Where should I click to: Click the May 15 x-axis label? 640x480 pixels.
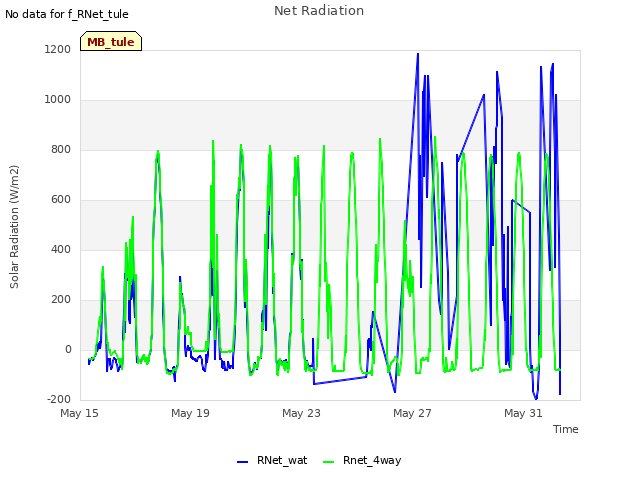pos(79,413)
